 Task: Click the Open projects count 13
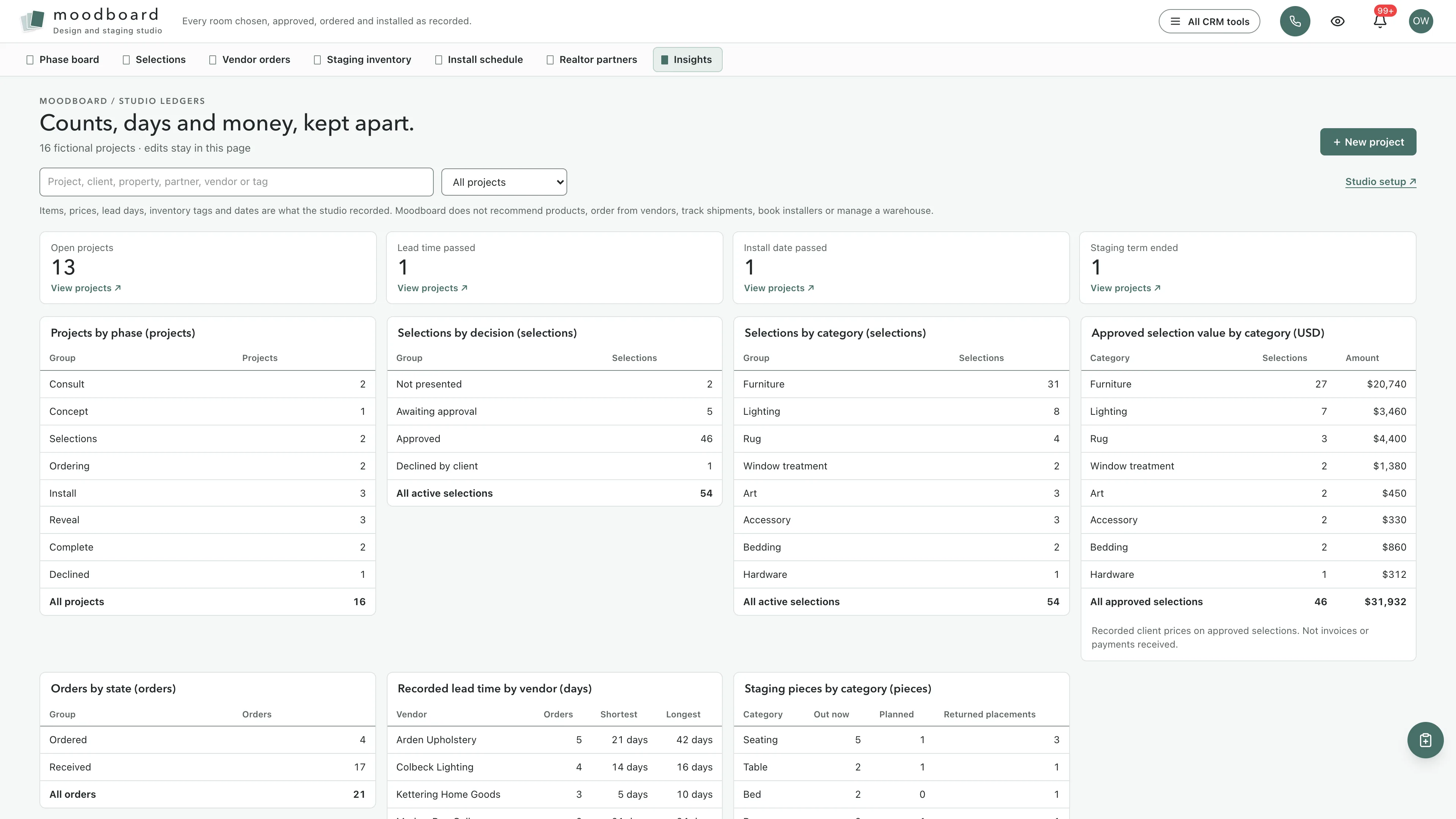(63, 267)
